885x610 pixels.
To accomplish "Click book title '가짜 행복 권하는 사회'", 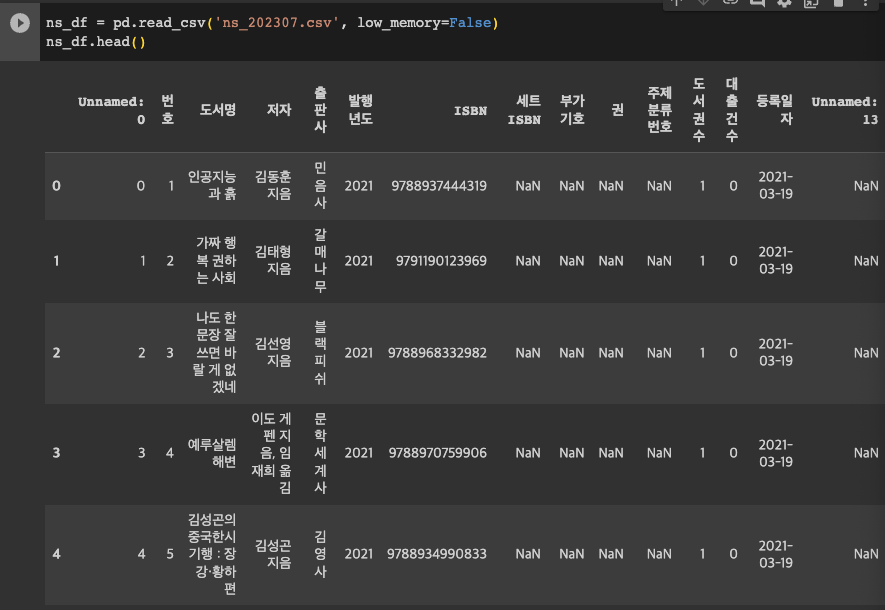I will [216, 261].
